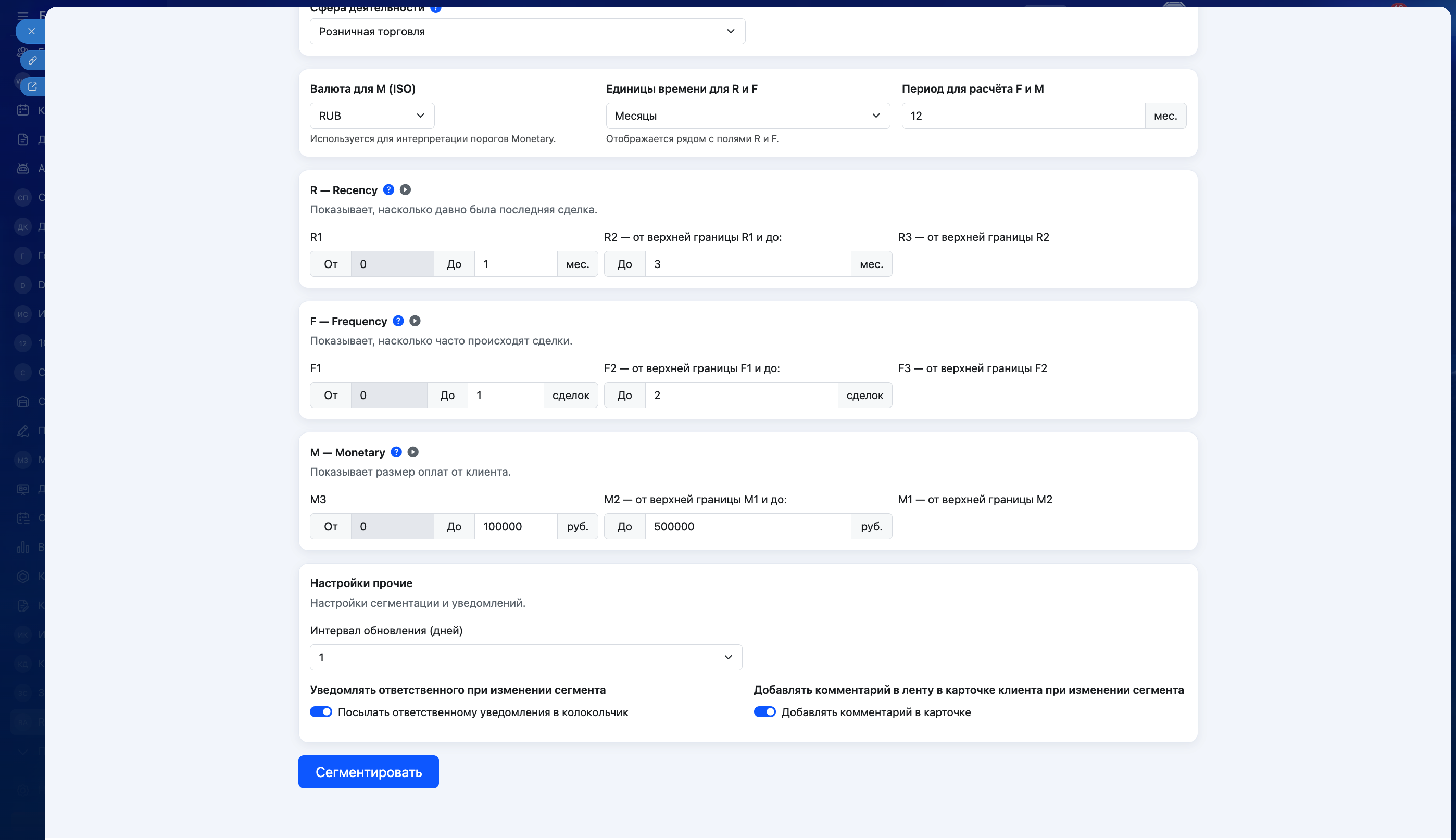Open the update interval days dropdown
This screenshot has height=840, width=1456.
(525, 657)
